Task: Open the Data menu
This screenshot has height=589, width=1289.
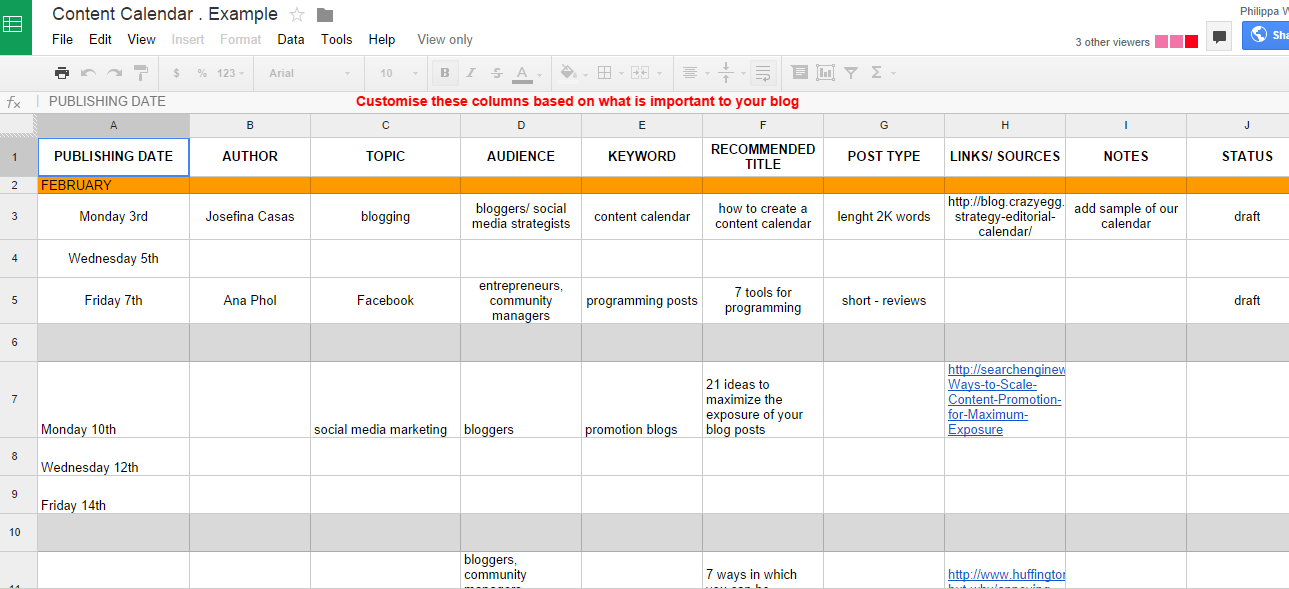Action: [x=291, y=40]
